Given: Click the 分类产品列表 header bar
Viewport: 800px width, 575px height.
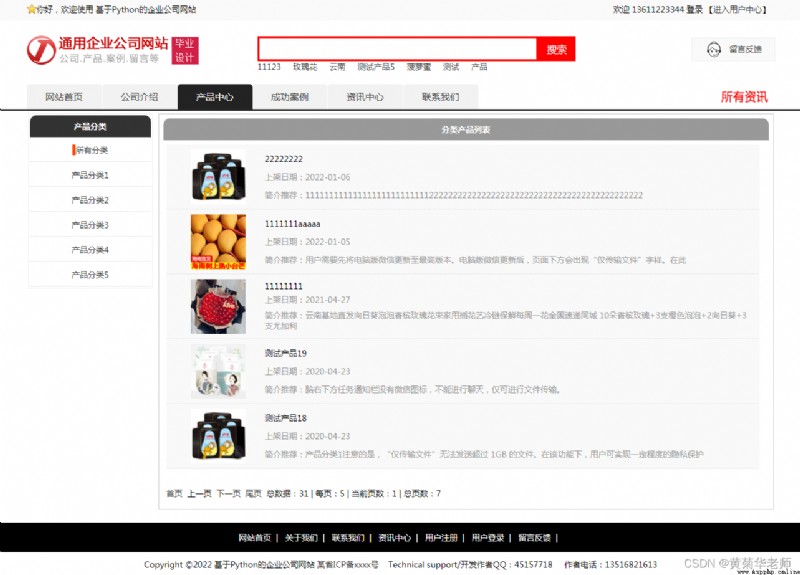Looking at the screenshot, I should point(466,130).
